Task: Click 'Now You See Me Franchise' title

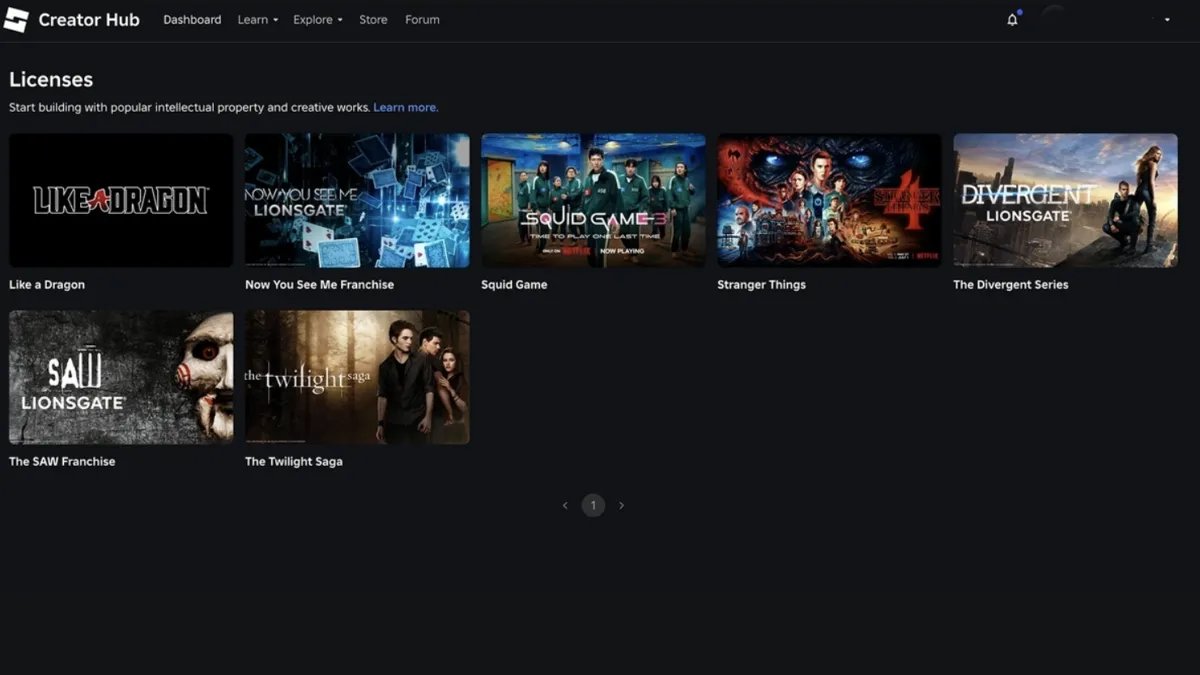Action: (x=319, y=285)
